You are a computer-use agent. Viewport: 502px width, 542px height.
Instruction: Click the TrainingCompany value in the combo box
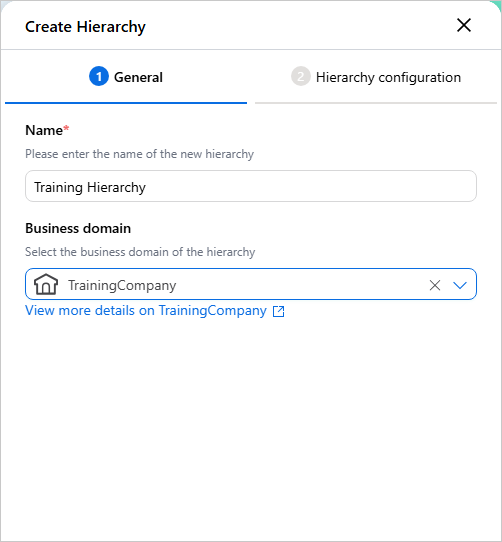click(122, 286)
